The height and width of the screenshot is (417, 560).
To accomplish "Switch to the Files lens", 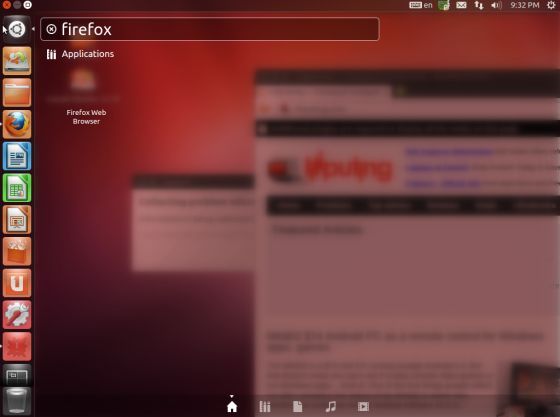I will (x=298, y=406).
